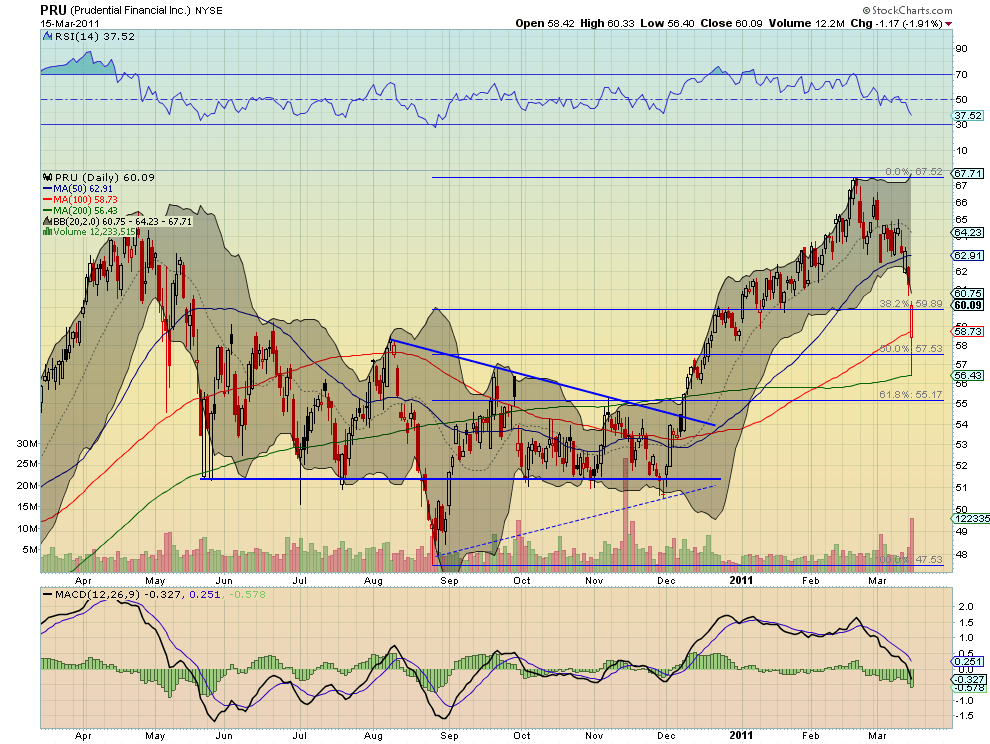
Task: Click the Chg -1.17 (-1.91%) text
Action: click(896, 23)
